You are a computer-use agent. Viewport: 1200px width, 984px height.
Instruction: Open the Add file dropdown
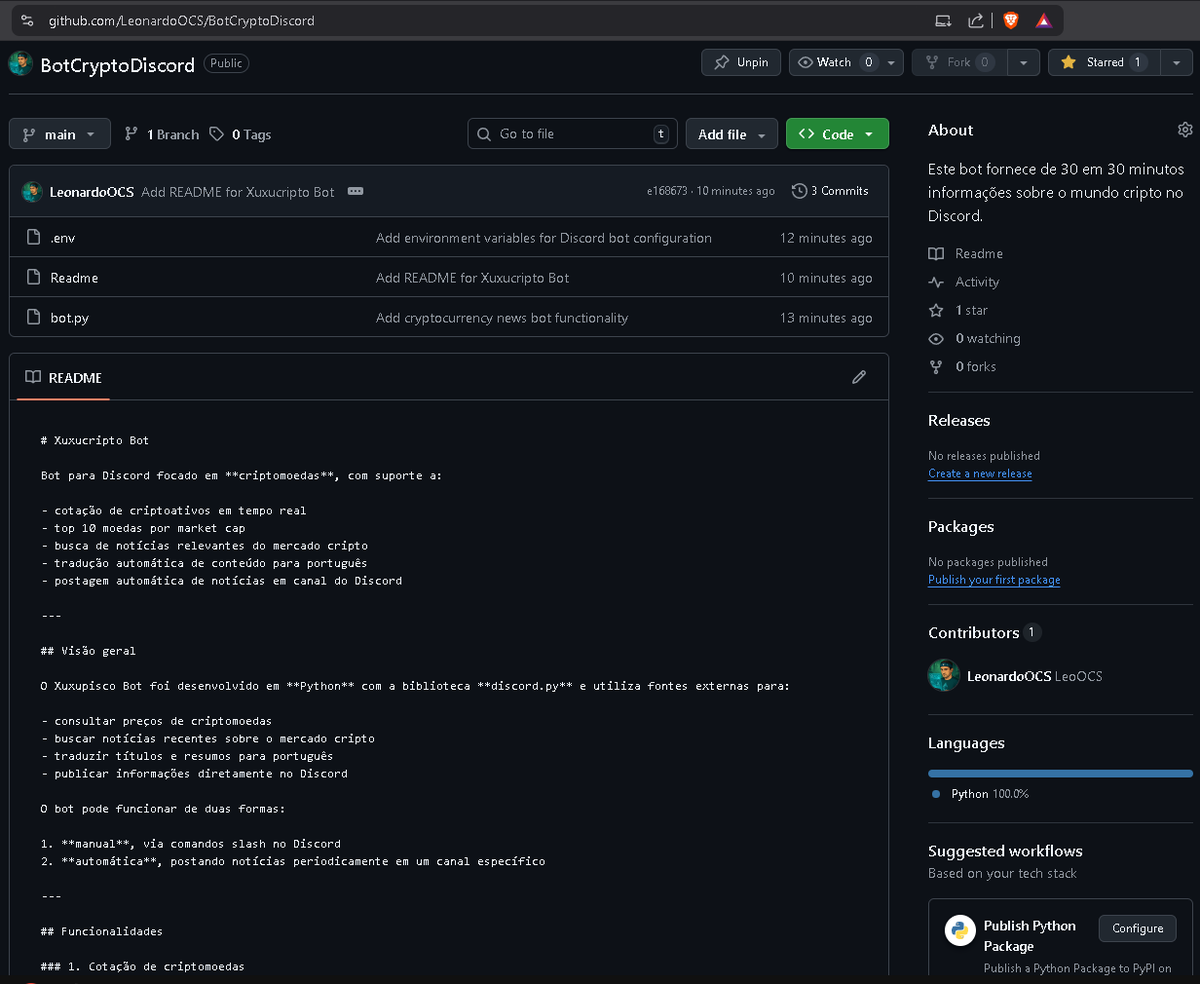point(732,134)
